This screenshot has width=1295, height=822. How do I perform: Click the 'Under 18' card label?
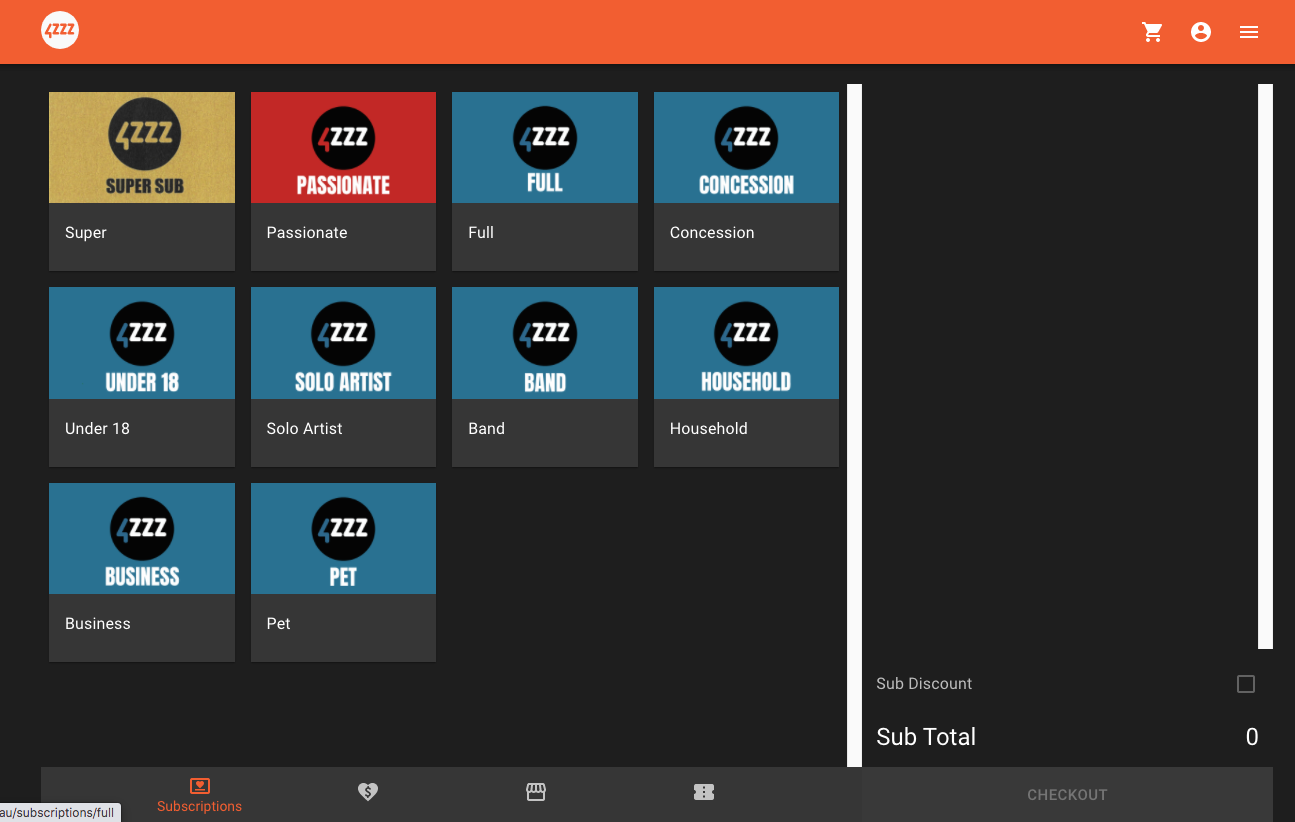(x=97, y=428)
